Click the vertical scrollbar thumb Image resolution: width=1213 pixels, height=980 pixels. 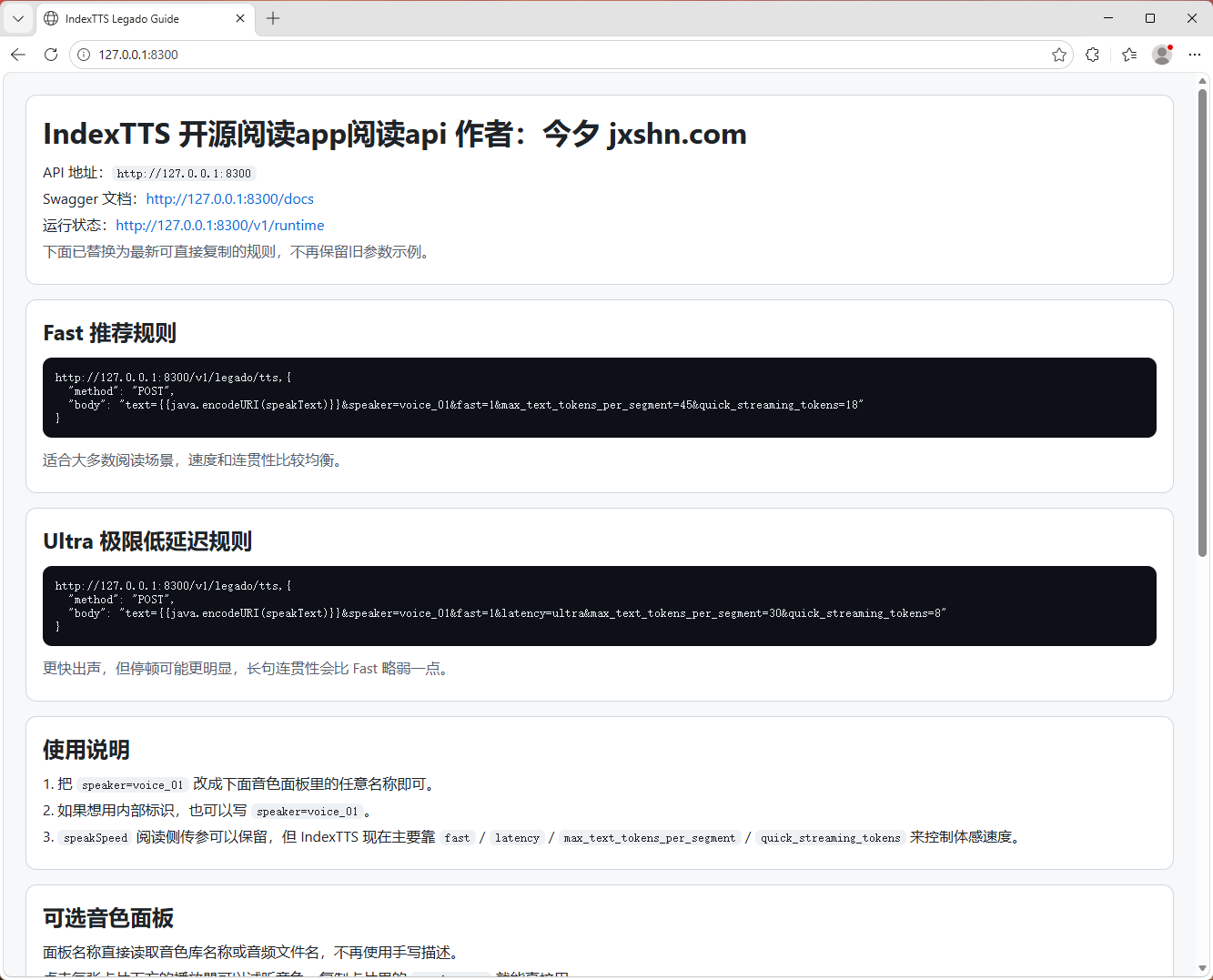coord(1202,322)
